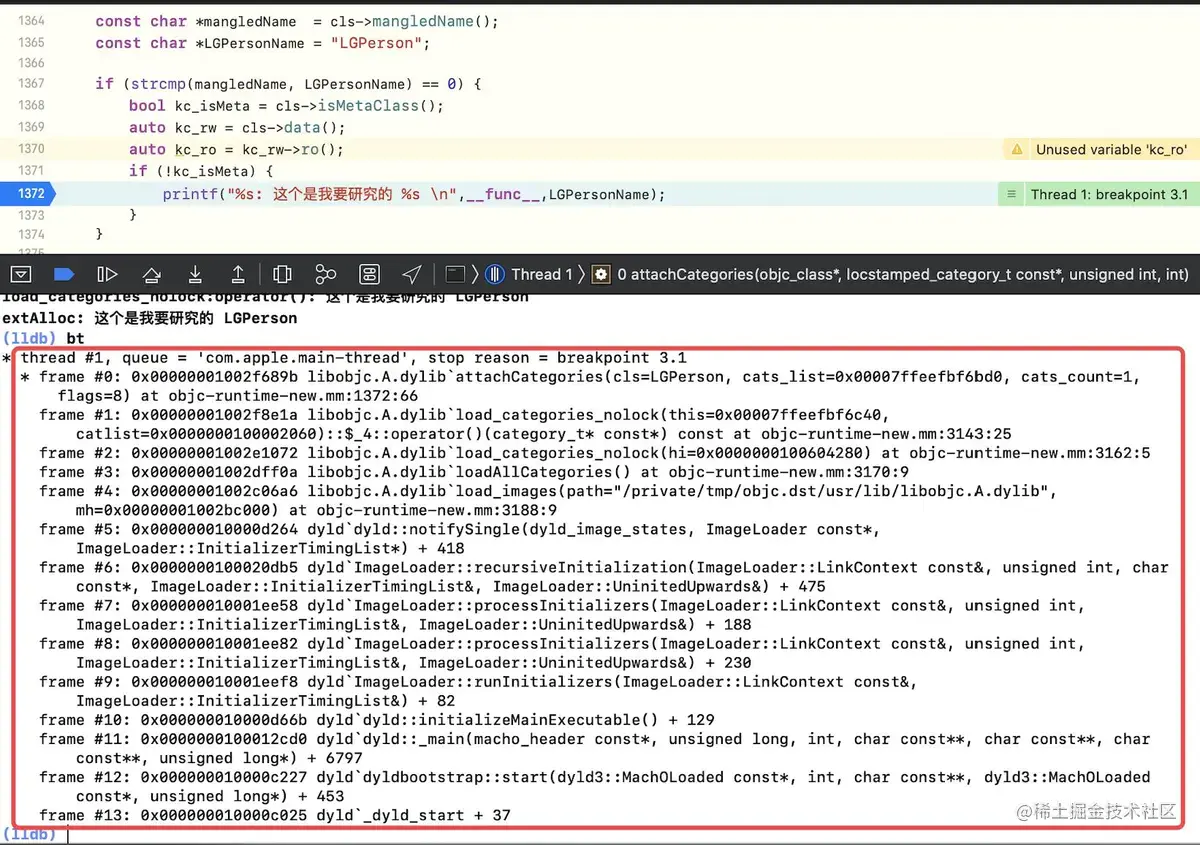Screen dimensions: 1200x845
Task: Click frame #8 processInitializers + 230 line
Action: coord(562,653)
